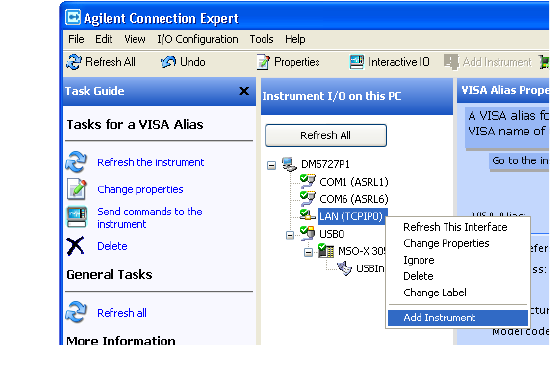551x374 pixels.
Task: Collapse the DM5727P1 computer node
Action: (x=271, y=165)
